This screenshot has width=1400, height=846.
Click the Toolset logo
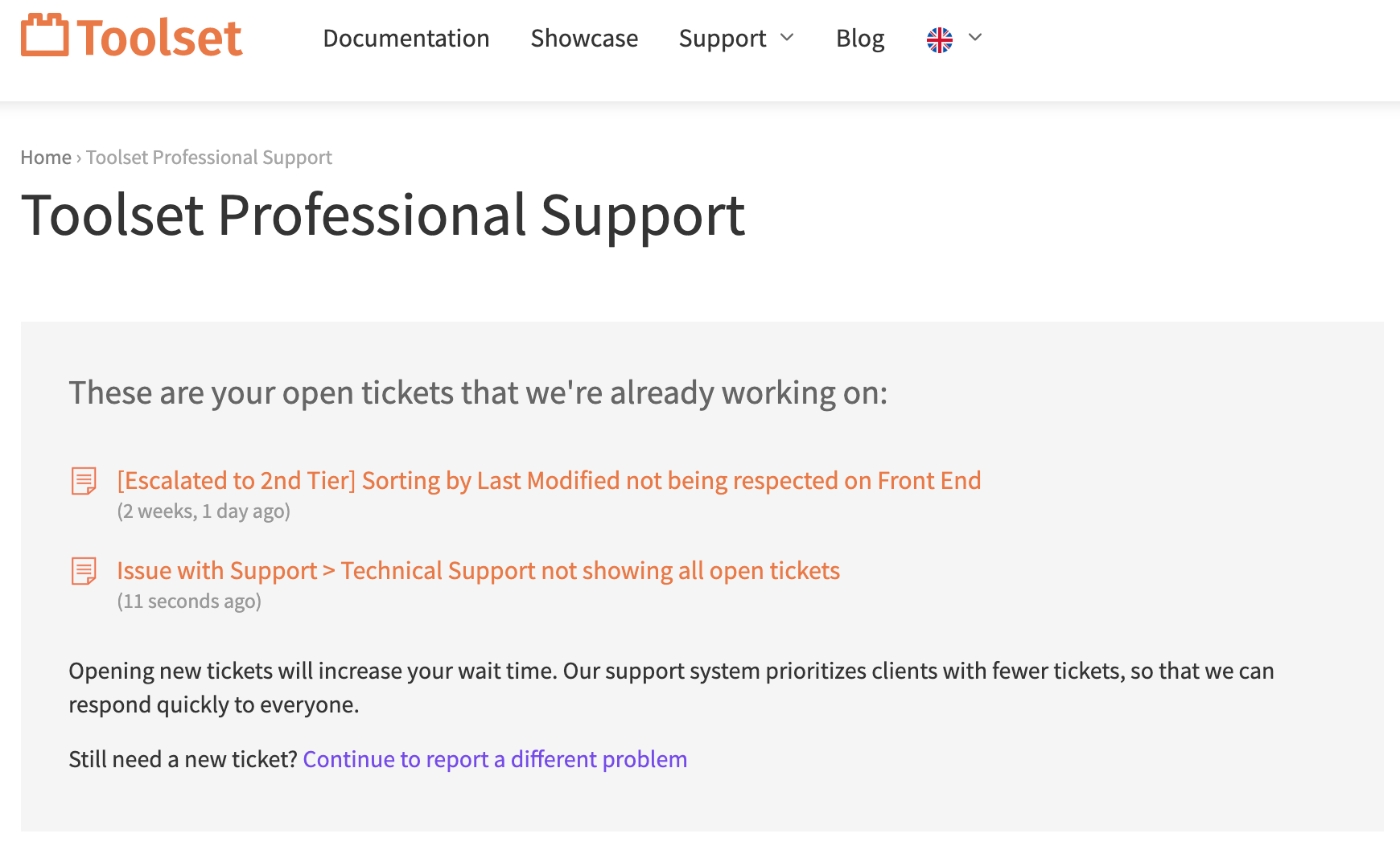coord(131,36)
